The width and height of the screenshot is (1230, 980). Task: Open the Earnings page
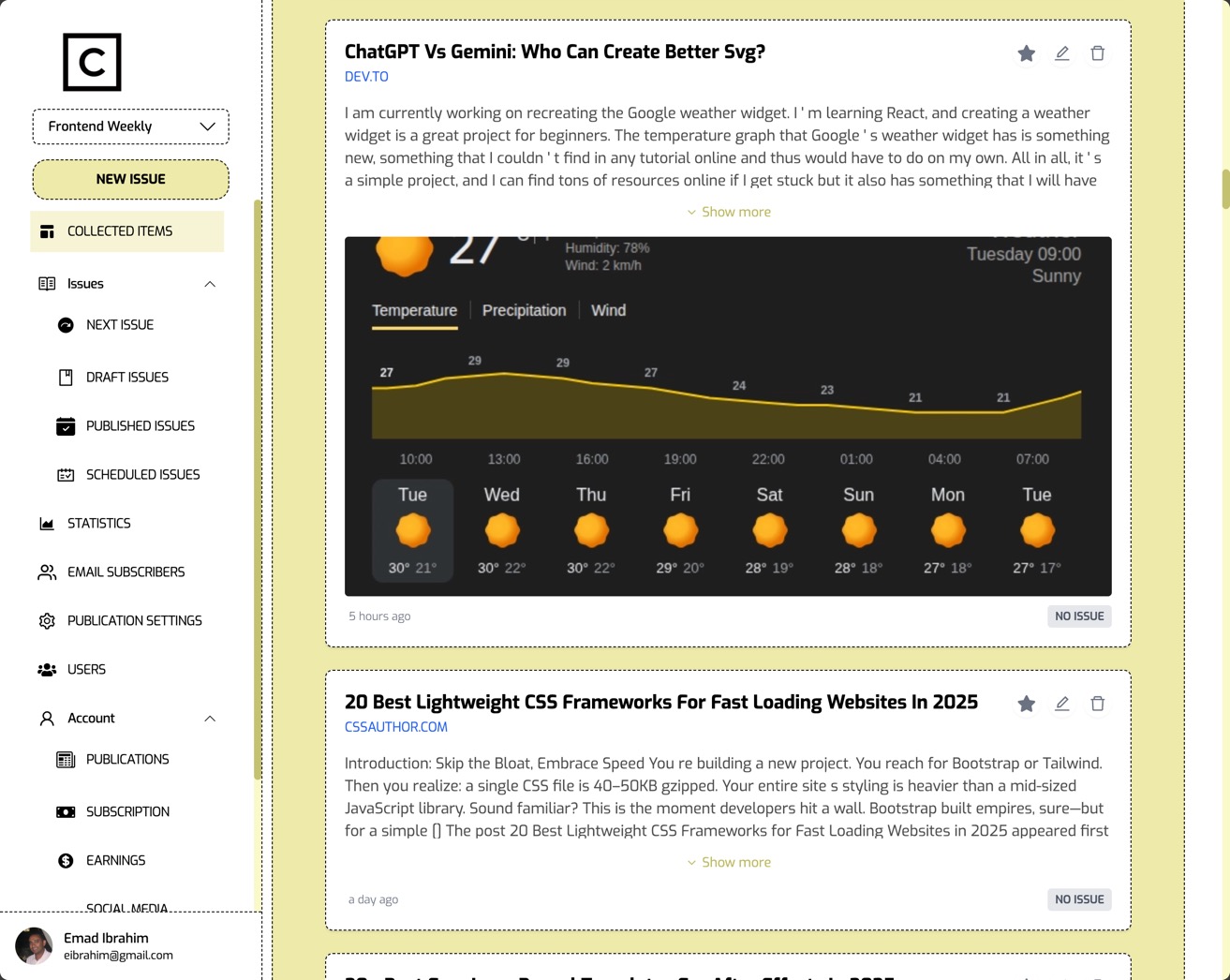click(x=115, y=860)
